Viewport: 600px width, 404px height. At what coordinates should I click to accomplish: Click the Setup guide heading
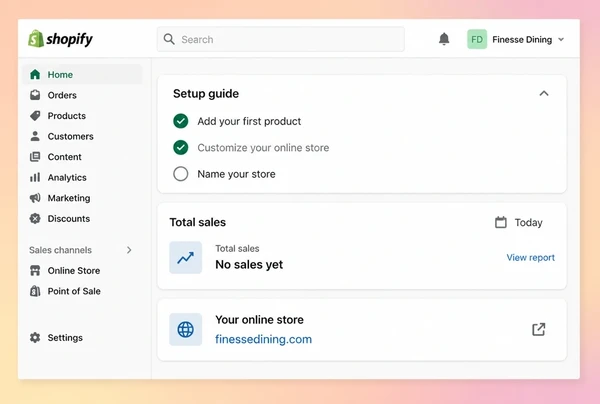click(206, 93)
